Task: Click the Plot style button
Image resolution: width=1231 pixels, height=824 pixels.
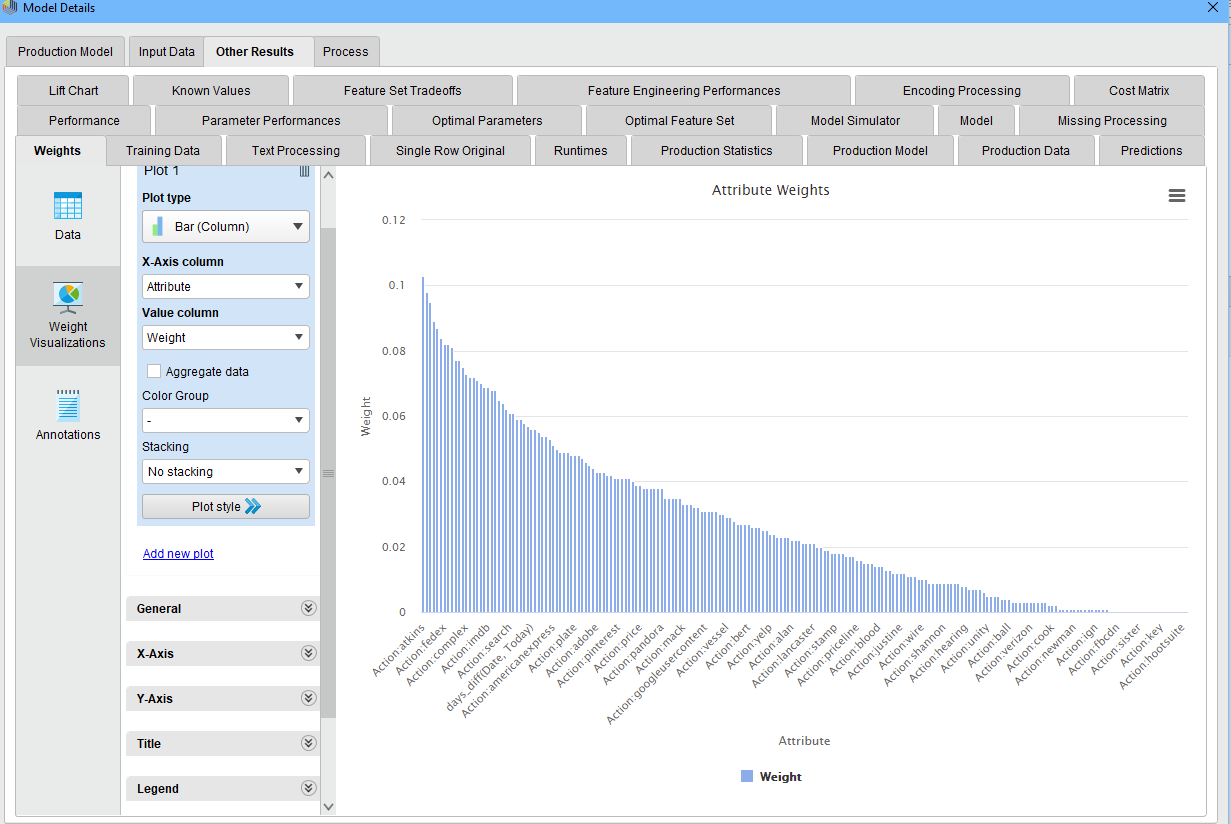Action: coord(226,506)
